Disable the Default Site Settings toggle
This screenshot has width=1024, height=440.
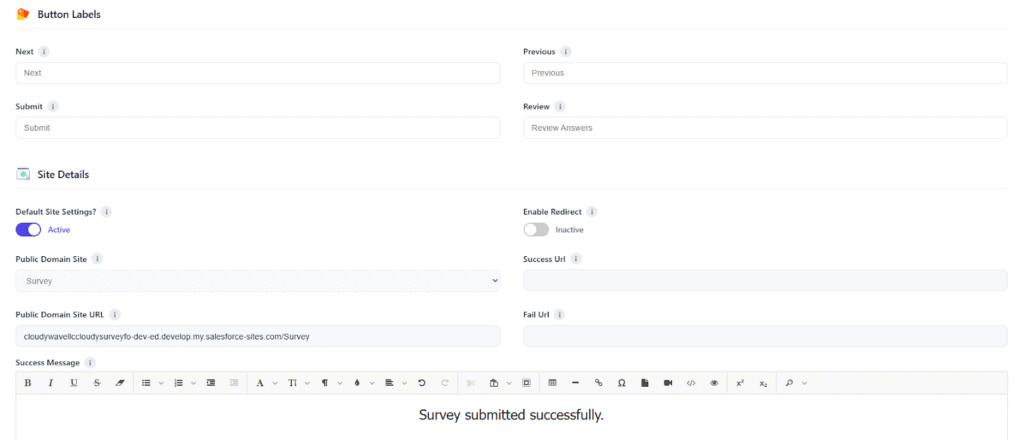[x=28, y=229]
